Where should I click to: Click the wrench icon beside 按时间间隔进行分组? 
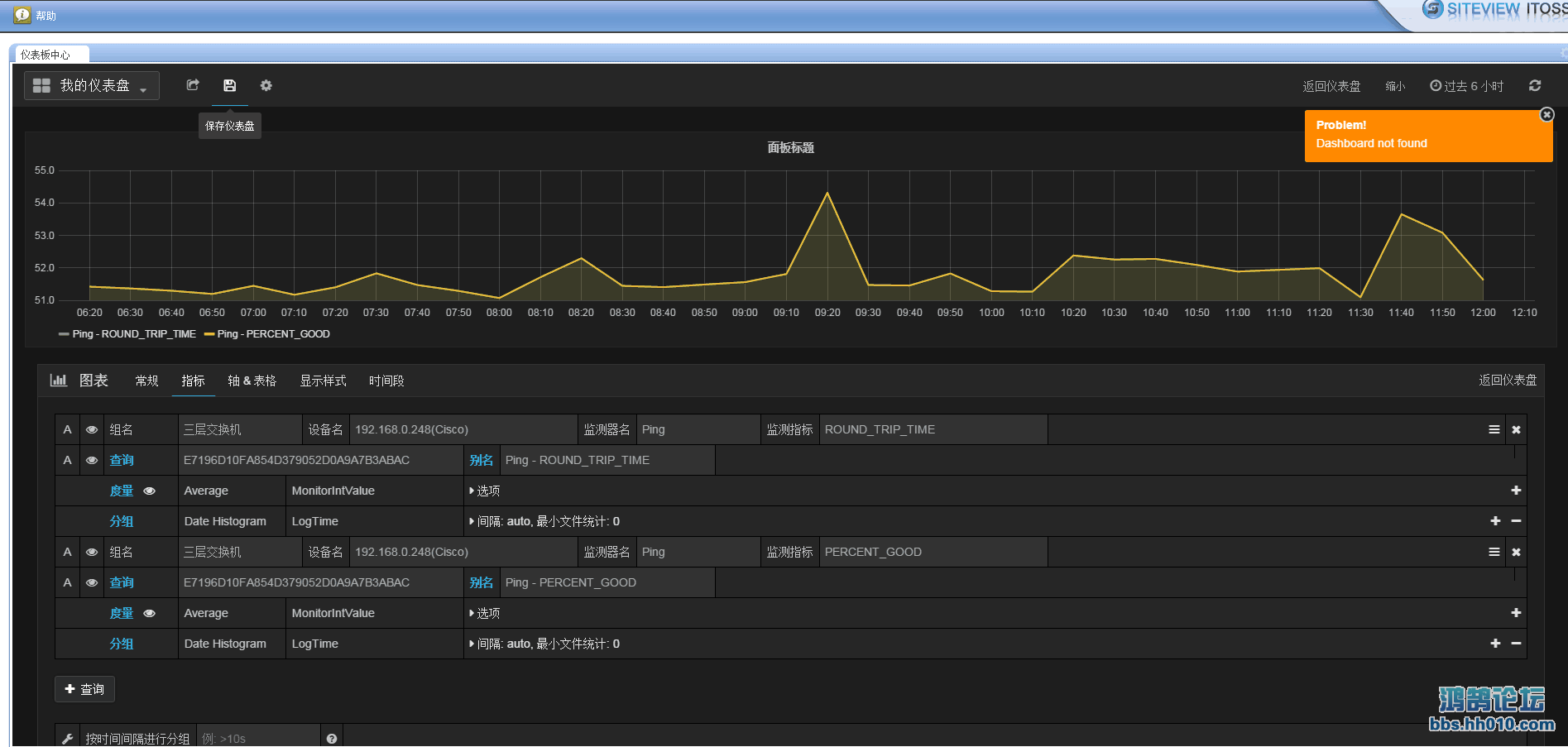coord(68,739)
